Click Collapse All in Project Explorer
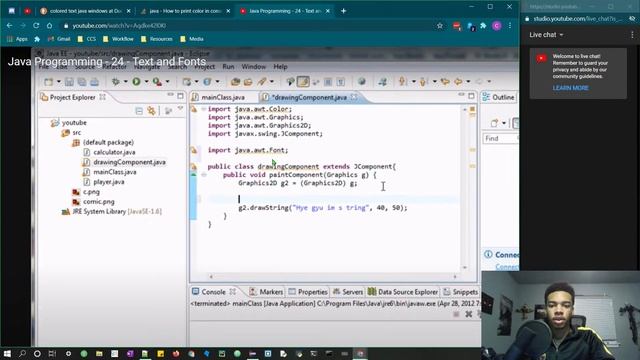Viewport: 640px width, 360px height. (x=139, y=111)
